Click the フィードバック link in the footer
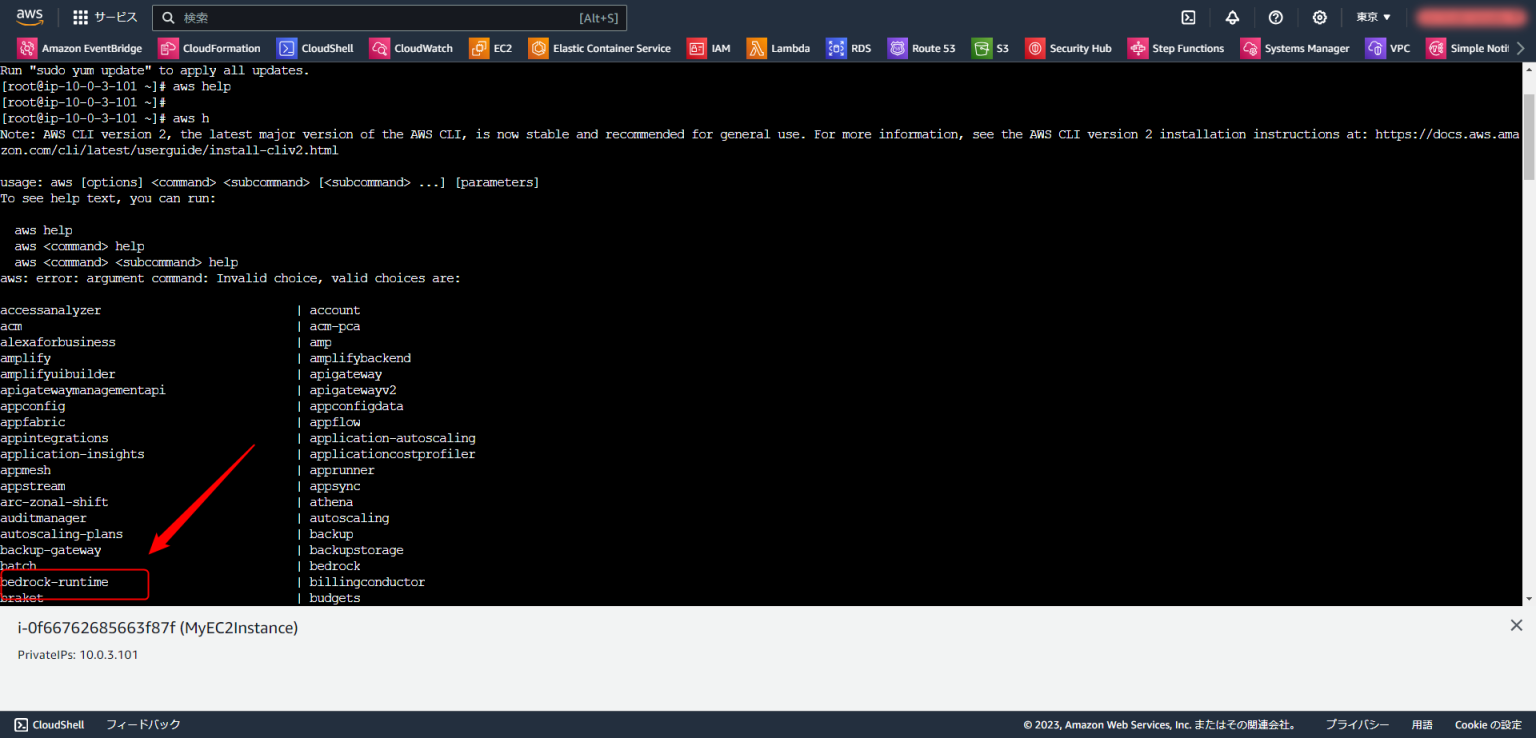This screenshot has height=738, width=1536. 143,724
